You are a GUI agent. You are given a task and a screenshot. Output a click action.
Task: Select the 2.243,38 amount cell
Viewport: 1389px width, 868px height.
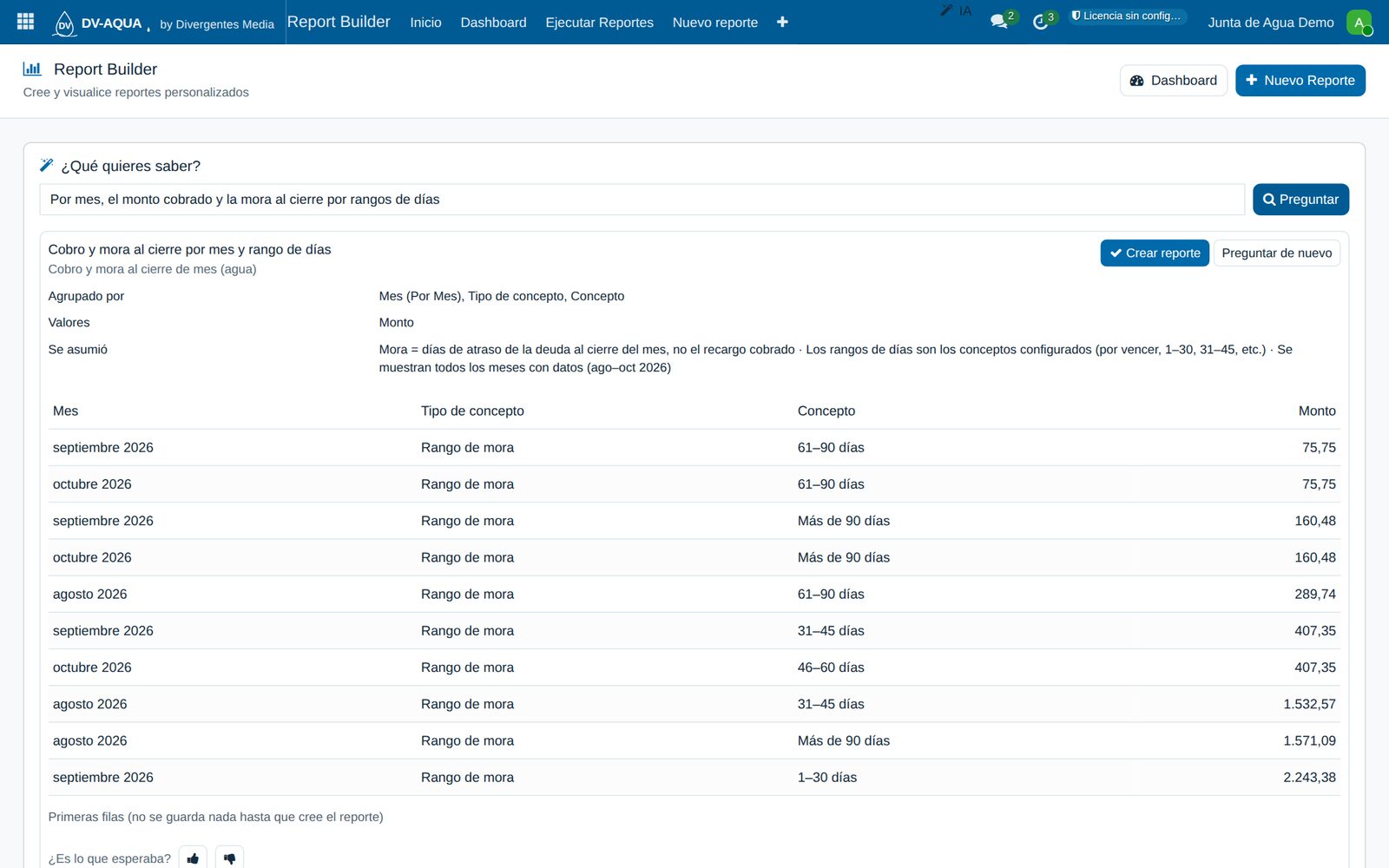[1309, 777]
